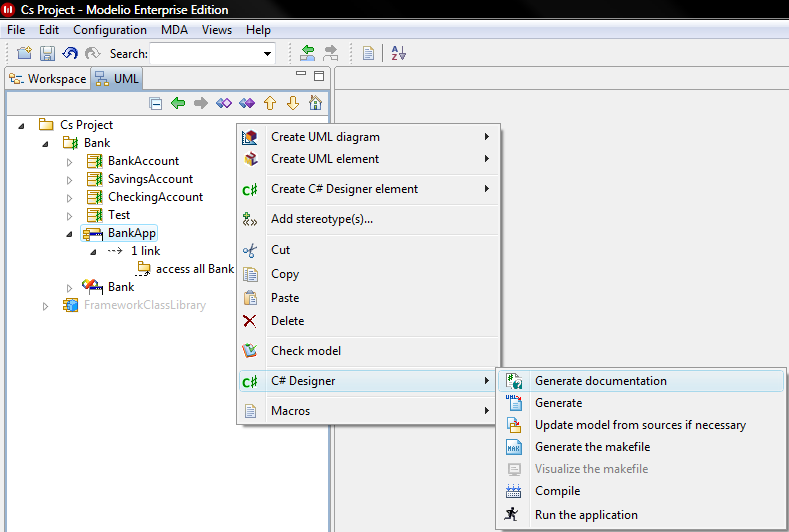Expand the BankAccount node
Image resolution: width=789 pixels, height=532 pixels.
69,162
